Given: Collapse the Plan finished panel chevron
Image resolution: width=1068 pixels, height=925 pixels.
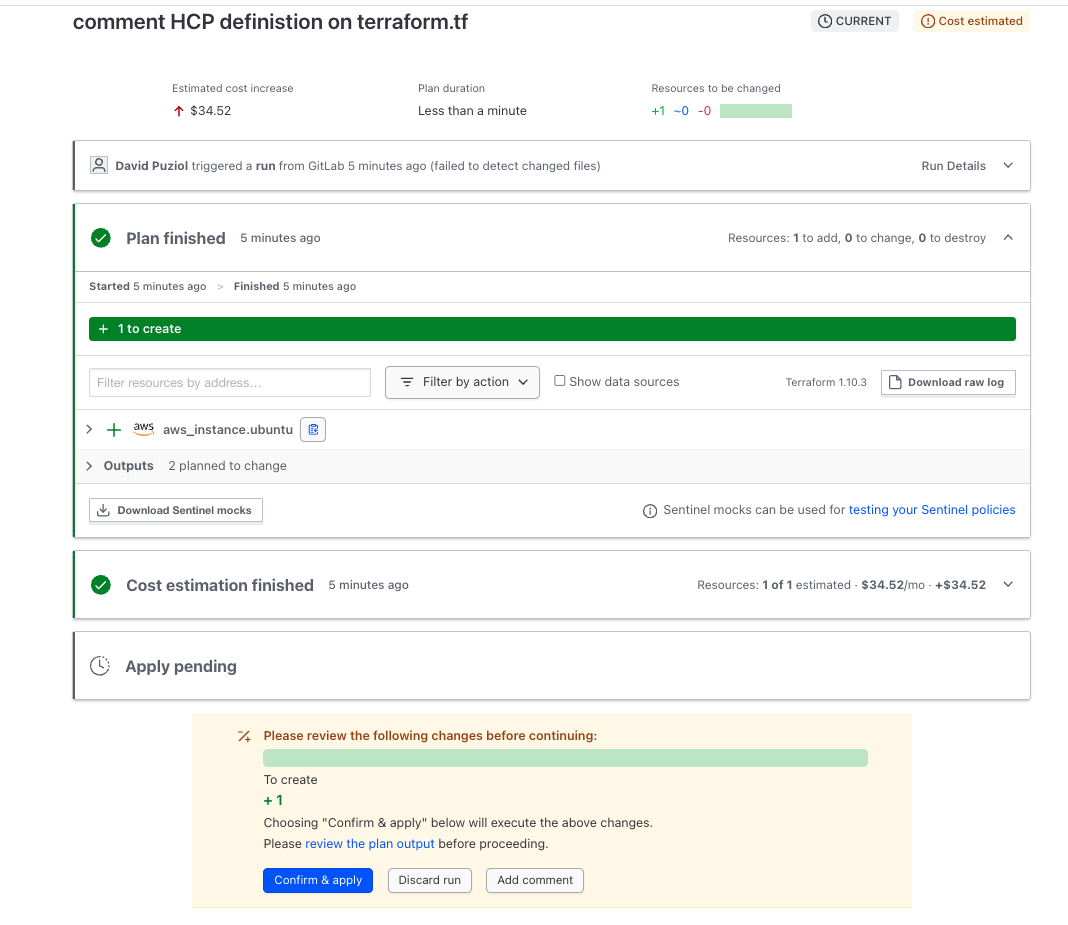Looking at the screenshot, I should pyautogui.click(x=1008, y=238).
